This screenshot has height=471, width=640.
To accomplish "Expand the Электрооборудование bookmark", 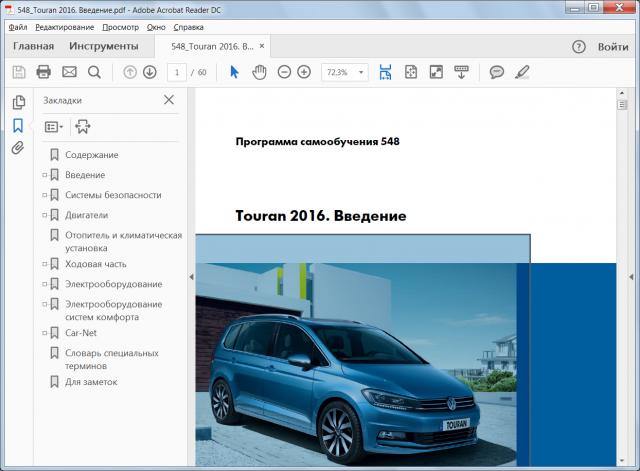I will (x=44, y=284).
